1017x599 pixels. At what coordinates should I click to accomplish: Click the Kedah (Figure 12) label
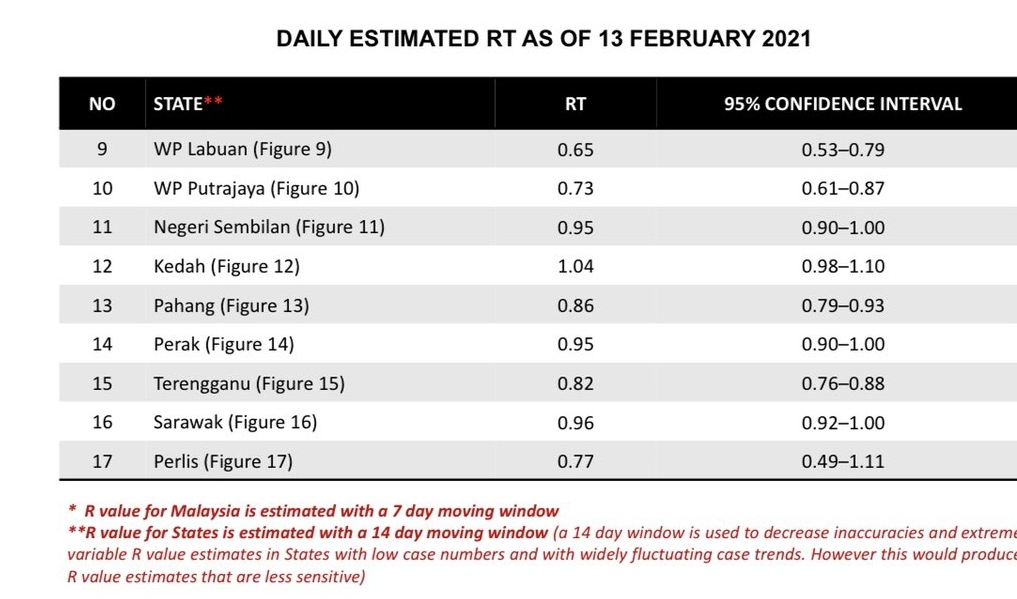(x=226, y=267)
